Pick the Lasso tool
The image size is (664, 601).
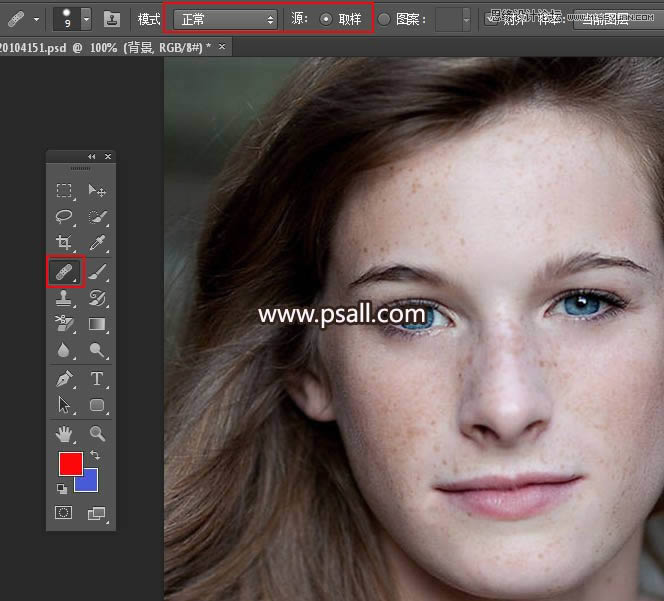coord(64,216)
